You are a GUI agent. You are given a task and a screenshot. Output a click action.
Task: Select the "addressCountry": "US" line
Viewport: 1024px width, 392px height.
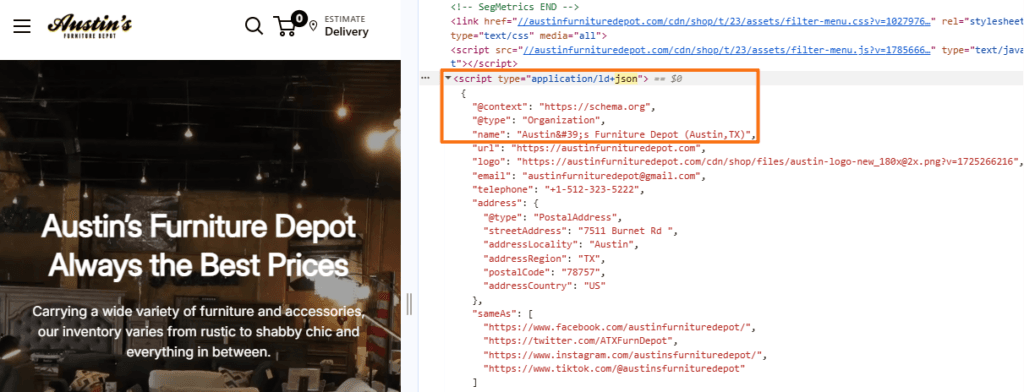pos(545,286)
